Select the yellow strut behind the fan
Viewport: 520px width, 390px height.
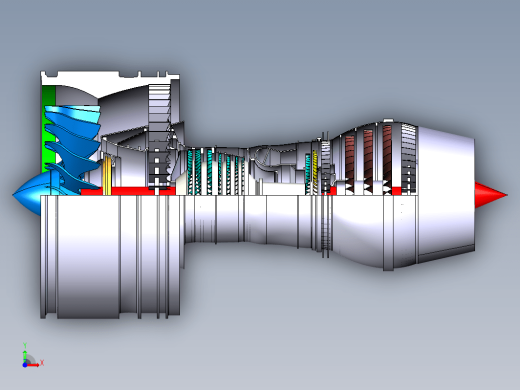tap(107, 175)
